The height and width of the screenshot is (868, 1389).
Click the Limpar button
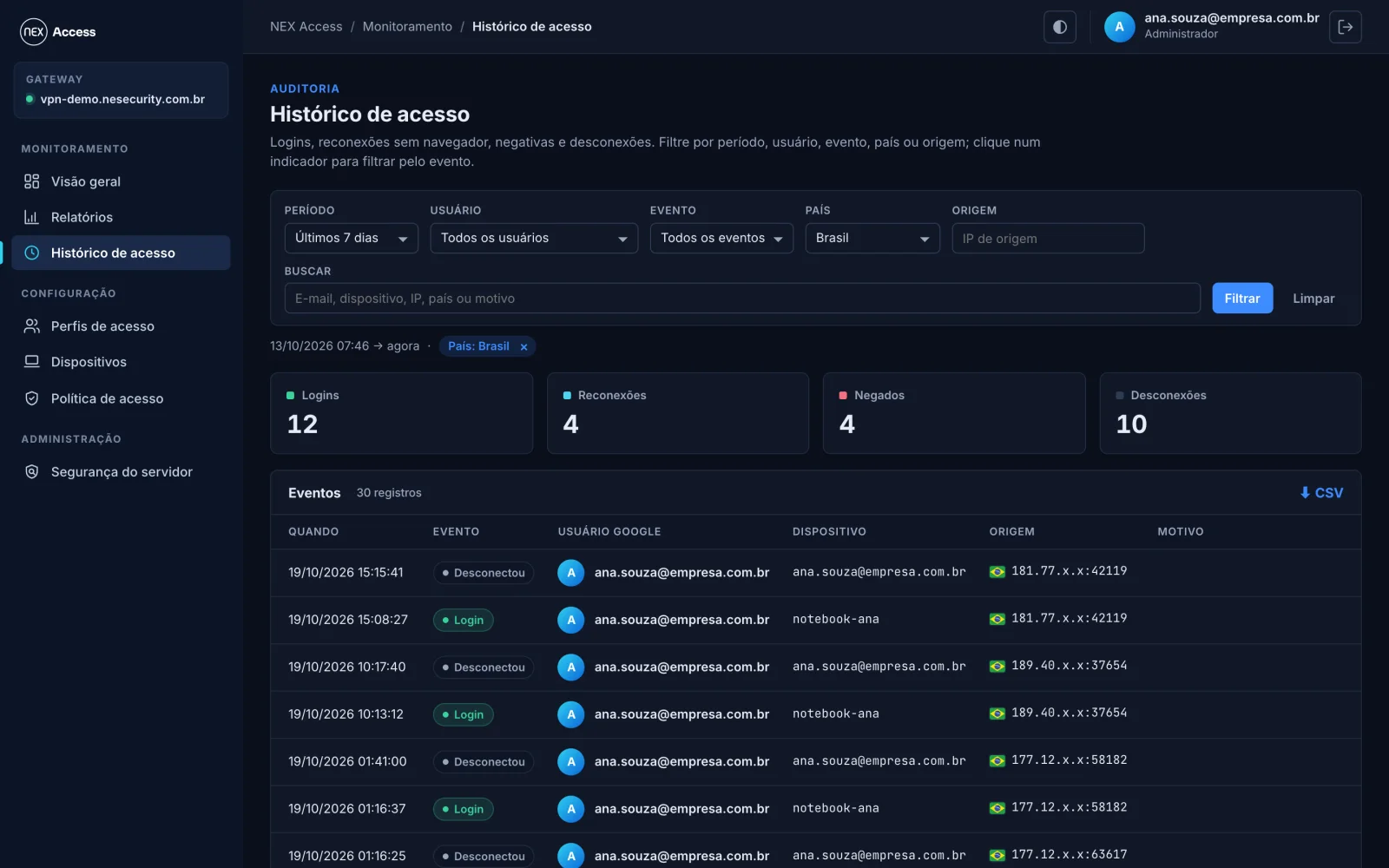click(1313, 298)
